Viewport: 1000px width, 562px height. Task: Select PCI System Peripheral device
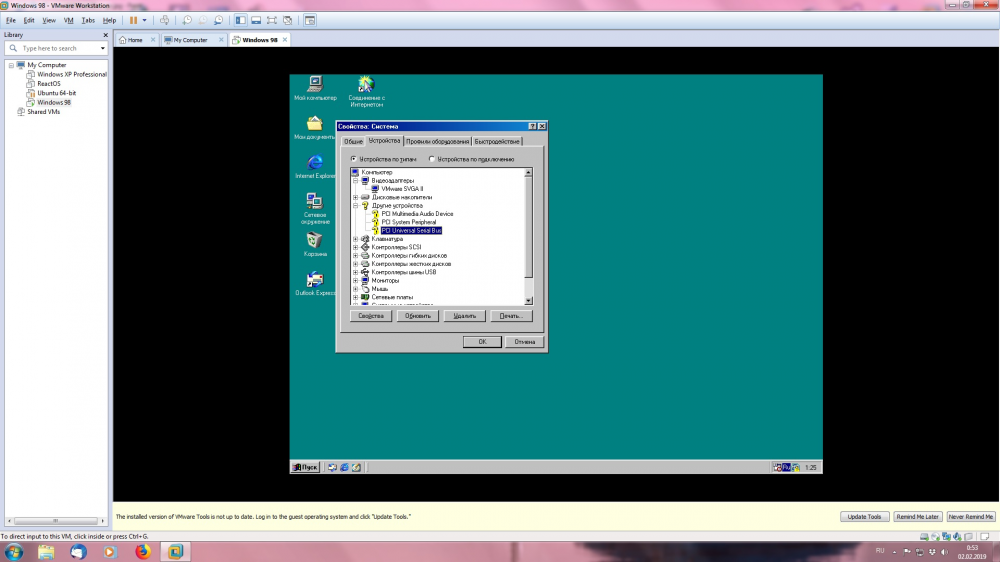point(409,223)
